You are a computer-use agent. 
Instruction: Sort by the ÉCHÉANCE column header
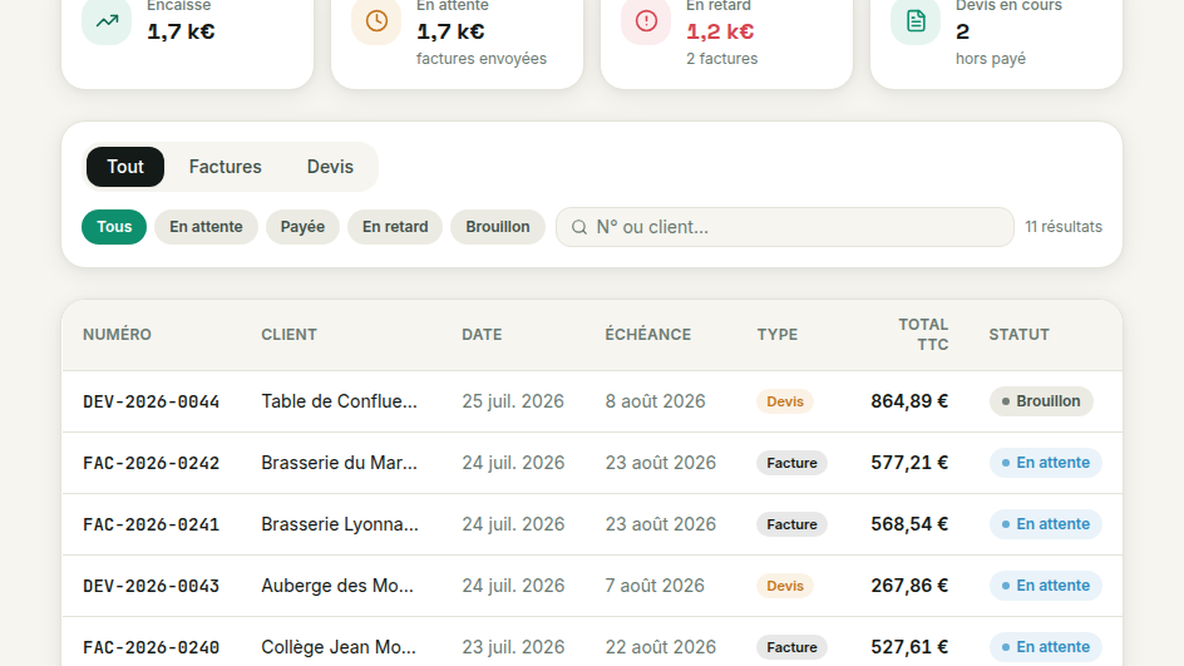tap(648, 335)
